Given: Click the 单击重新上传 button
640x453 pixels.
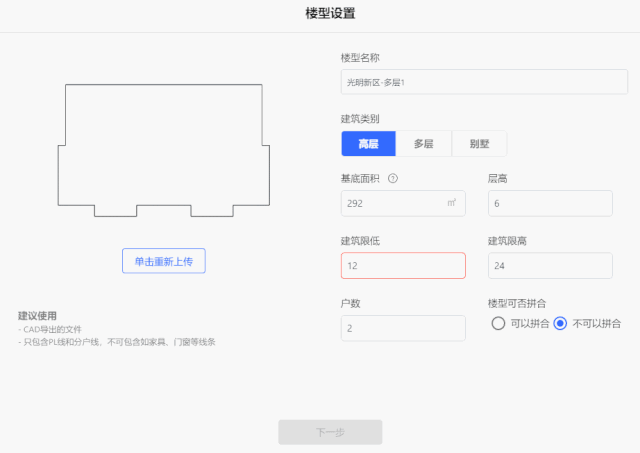Looking at the screenshot, I should (x=164, y=261).
